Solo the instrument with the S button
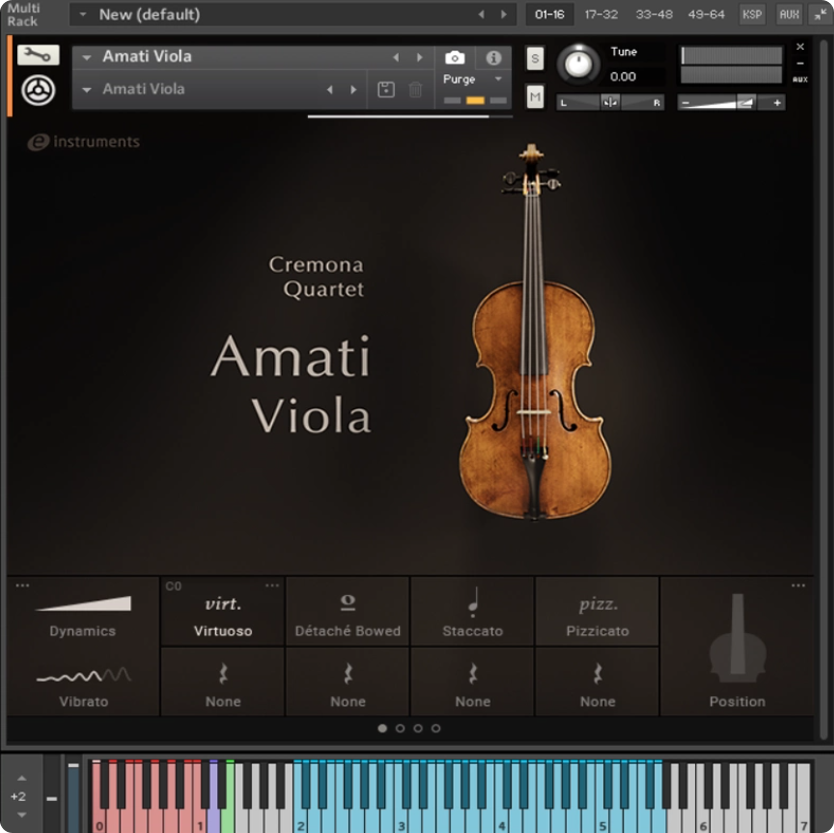 tap(535, 59)
